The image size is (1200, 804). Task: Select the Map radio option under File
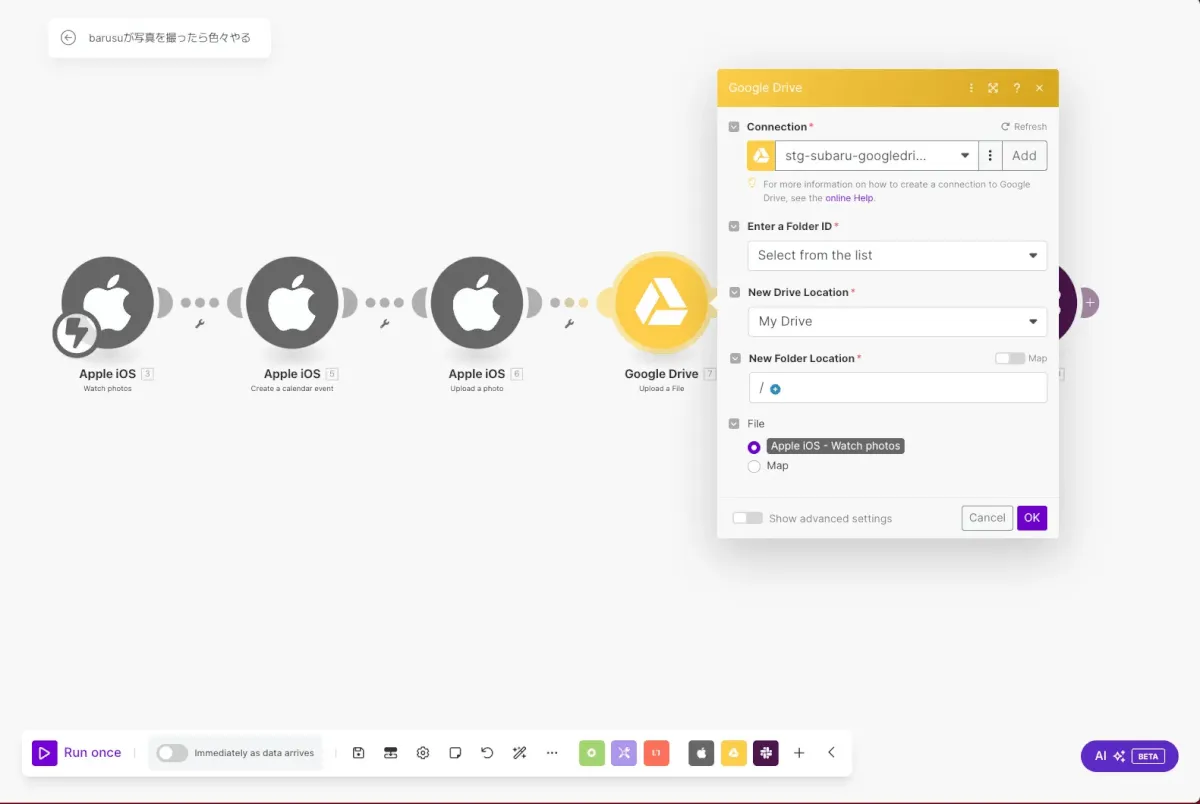click(x=754, y=466)
